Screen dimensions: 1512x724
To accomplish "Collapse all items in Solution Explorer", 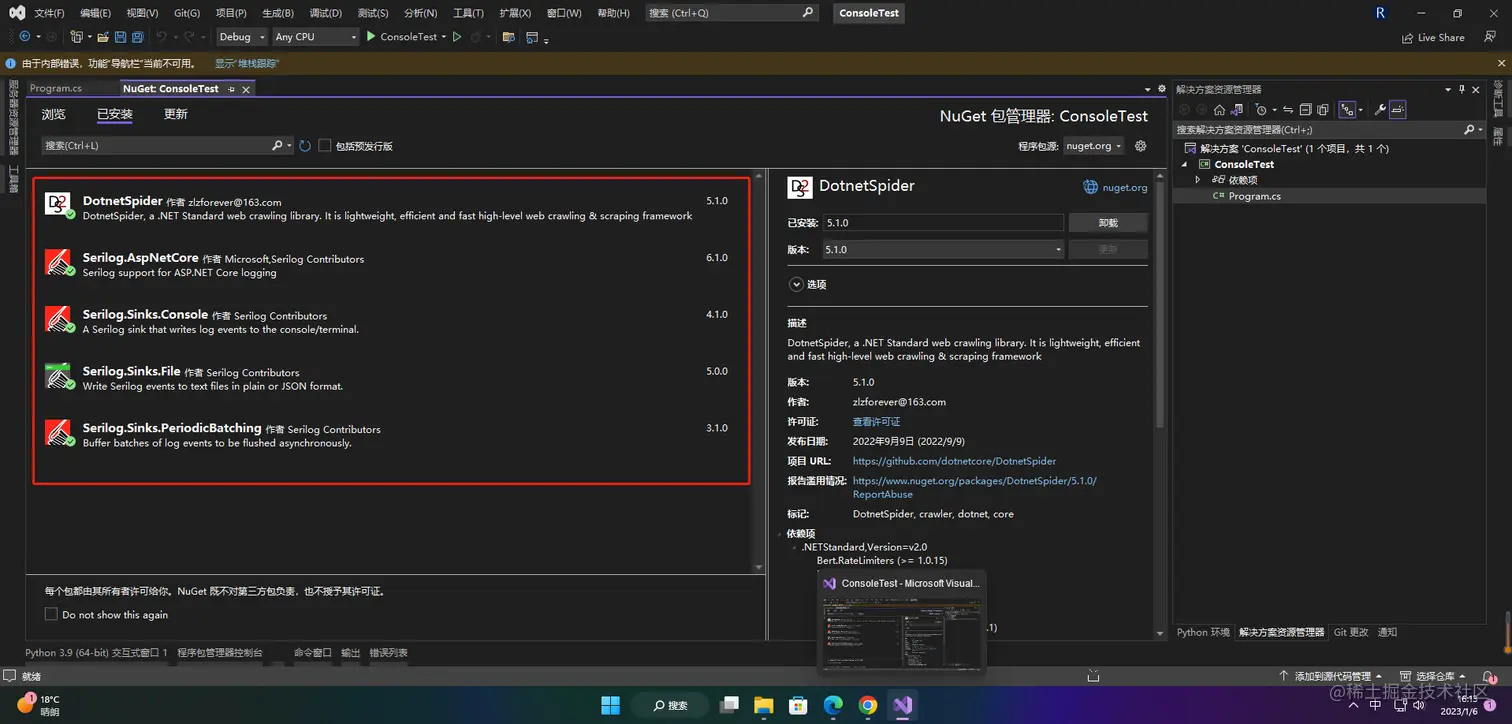I will [1306, 110].
